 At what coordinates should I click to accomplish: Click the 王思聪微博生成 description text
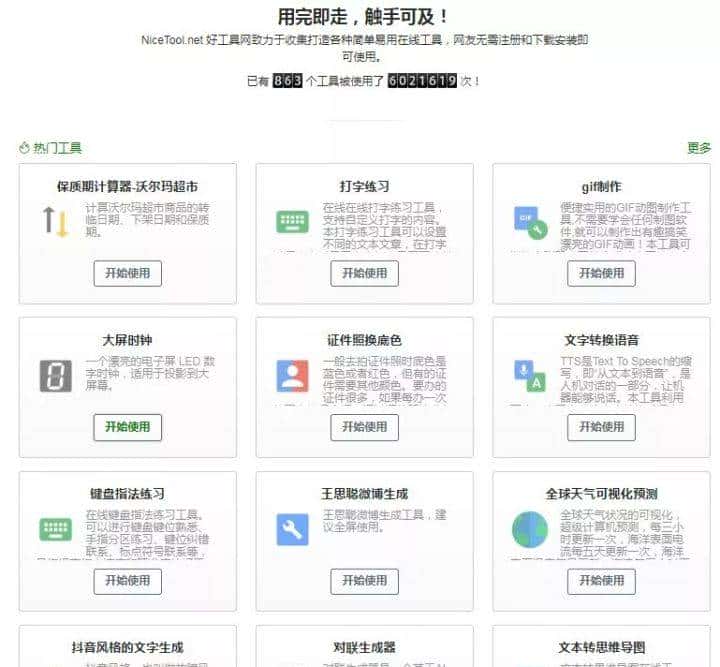click(384, 521)
